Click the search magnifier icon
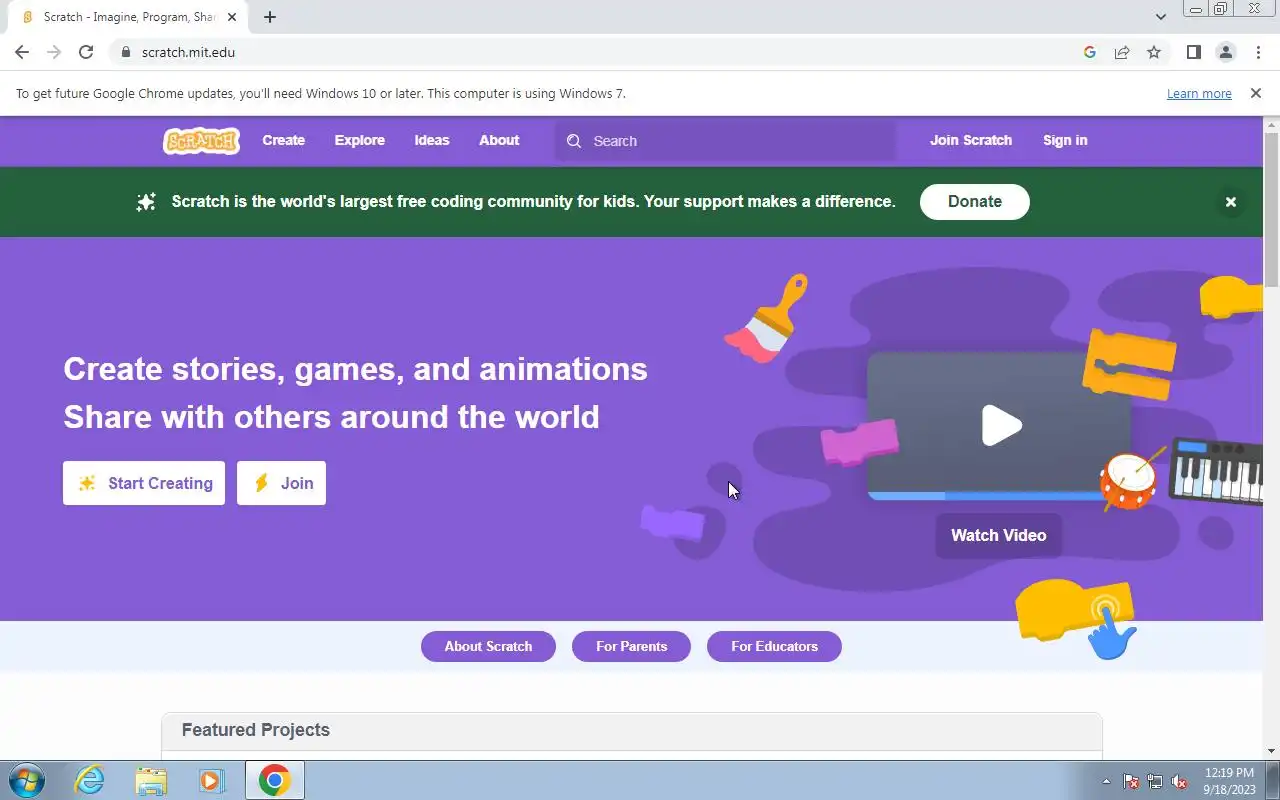This screenshot has width=1280, height=800. pos(574,141)
